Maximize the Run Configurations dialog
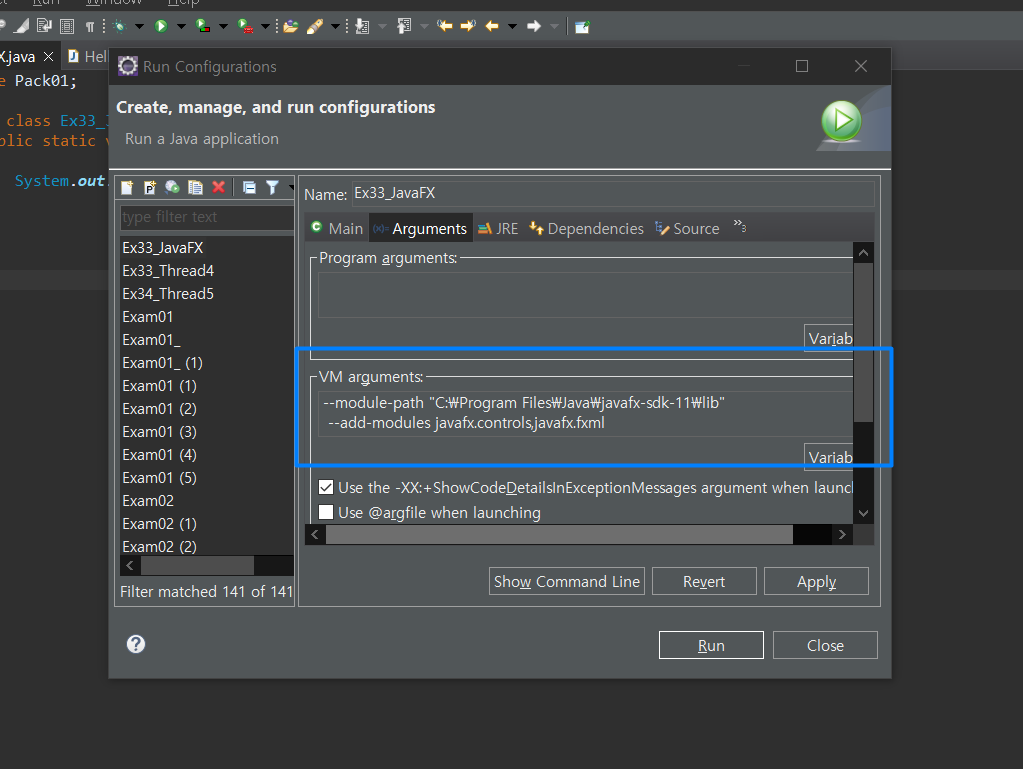 click(802, 66)
